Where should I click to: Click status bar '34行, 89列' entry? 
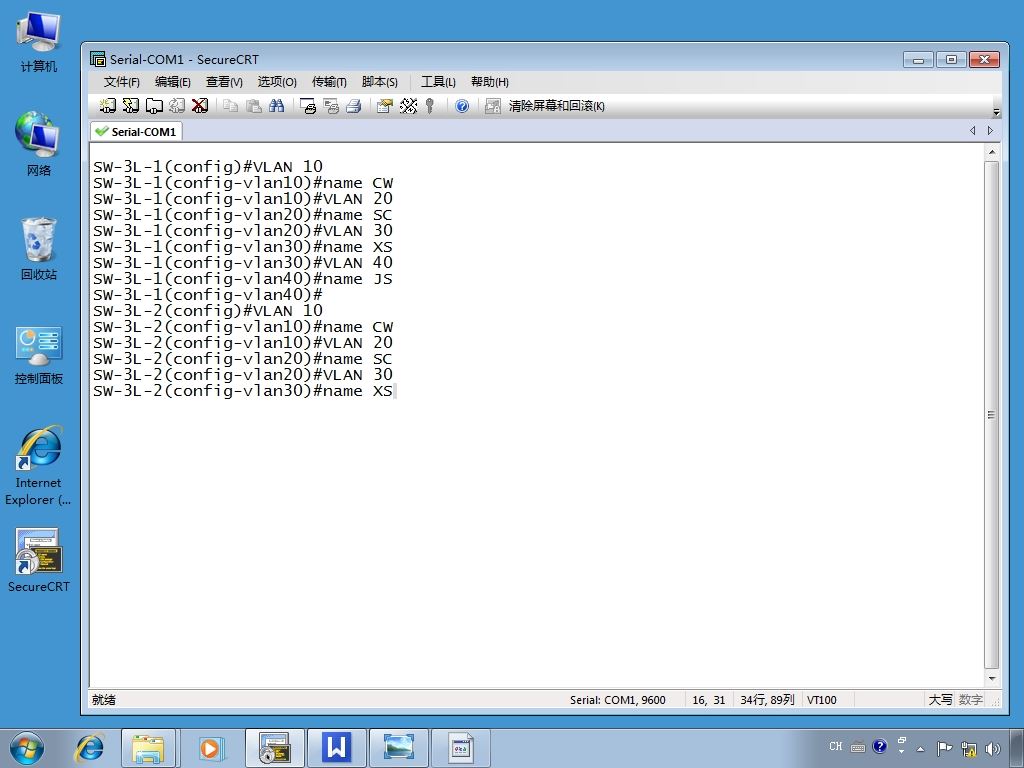click(767, 700)
